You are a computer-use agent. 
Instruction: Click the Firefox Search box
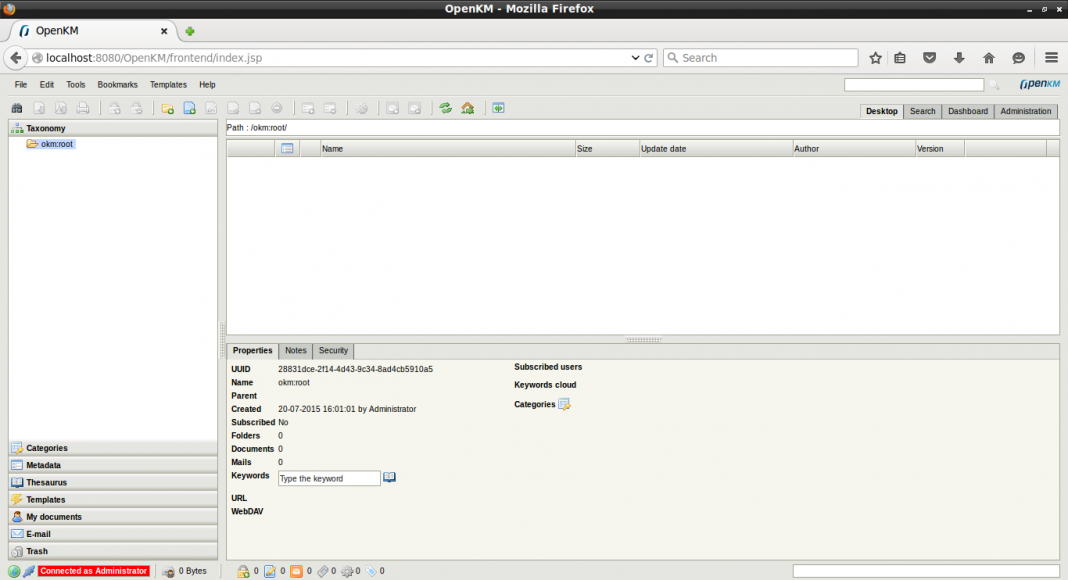[x=761, y=58]
